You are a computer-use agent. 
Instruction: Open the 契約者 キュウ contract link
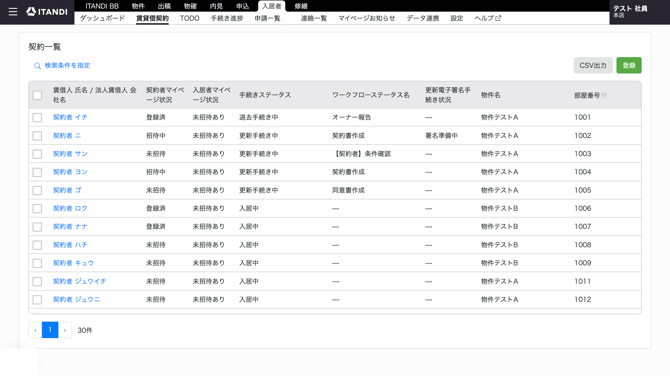click(73, 263)
